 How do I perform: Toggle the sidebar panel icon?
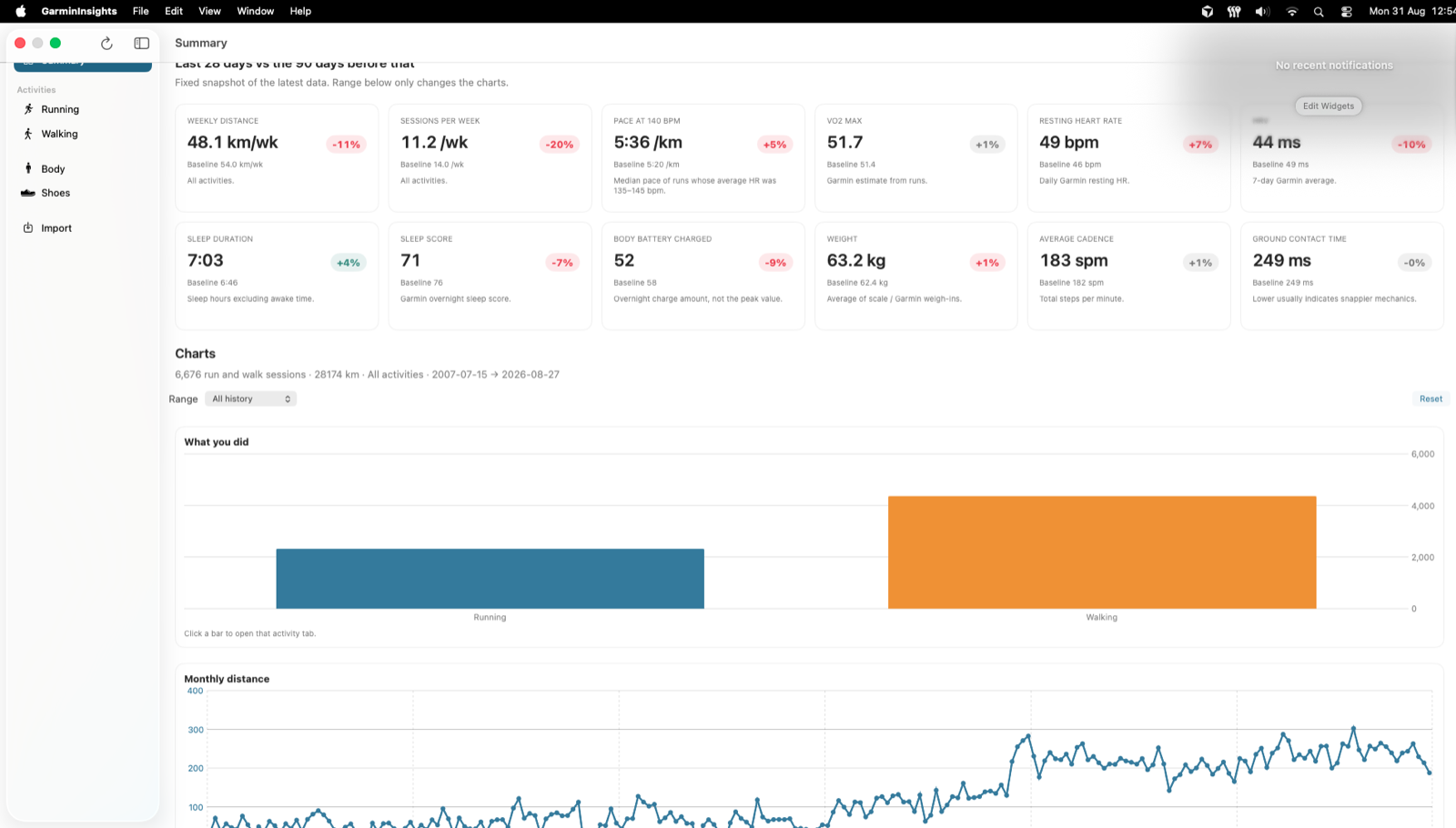click(142, 43)
